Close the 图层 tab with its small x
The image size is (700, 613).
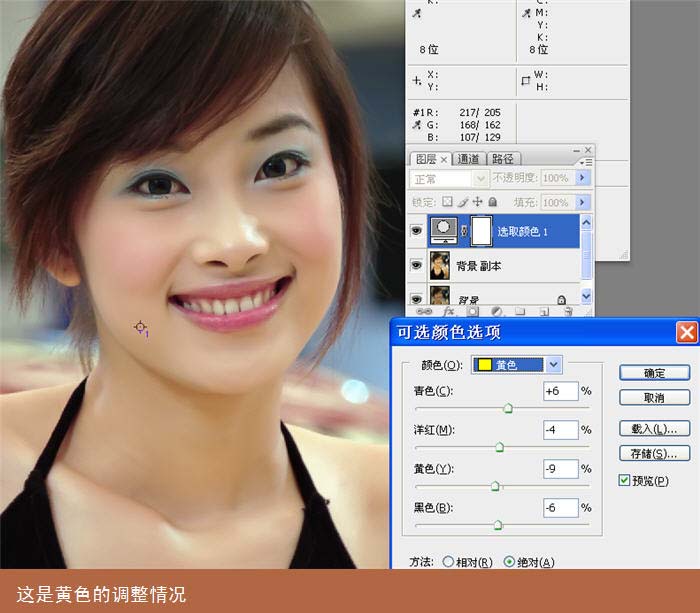(443, 159)
